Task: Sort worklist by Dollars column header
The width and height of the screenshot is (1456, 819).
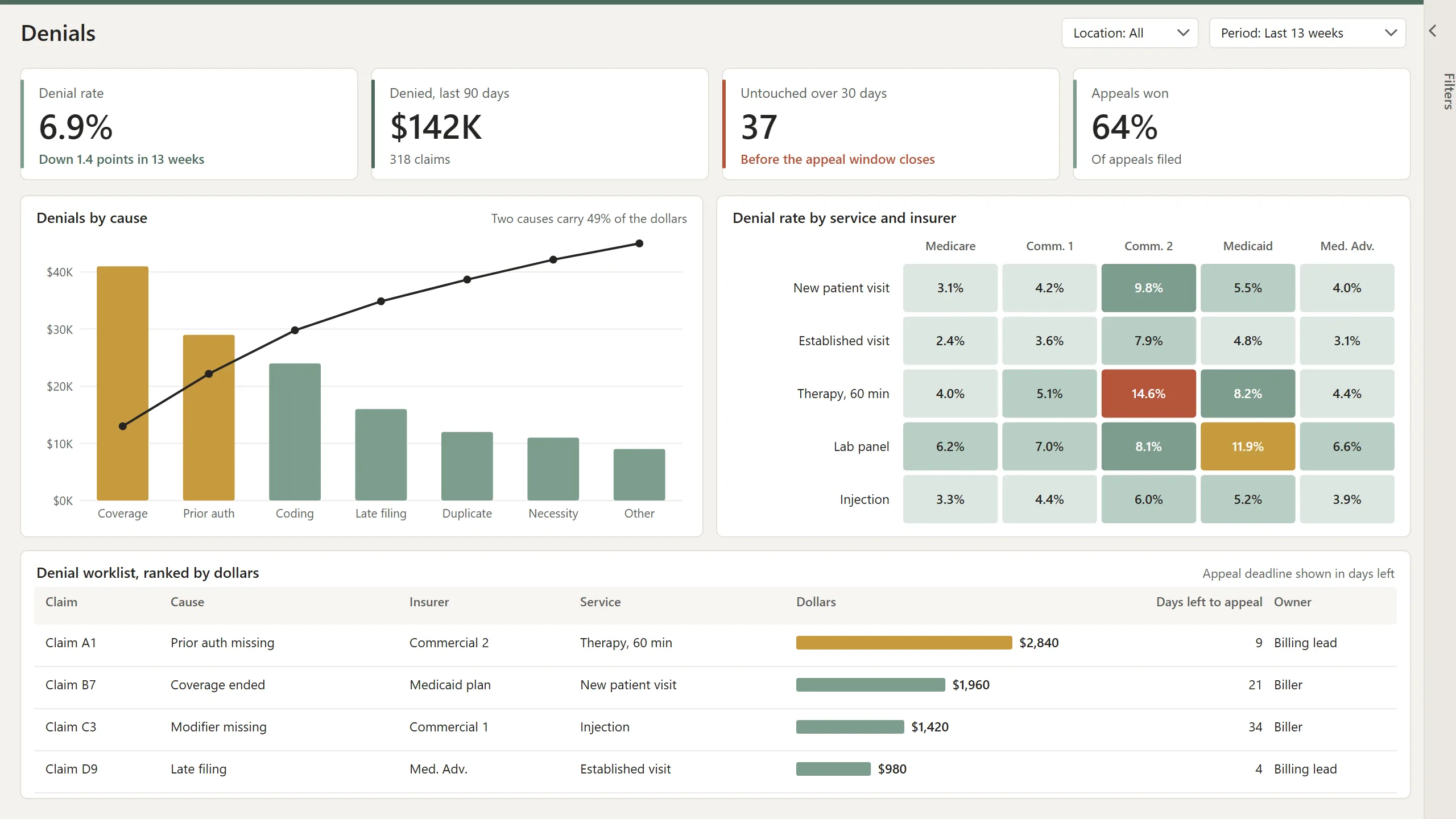Action: tap(816, 602)
